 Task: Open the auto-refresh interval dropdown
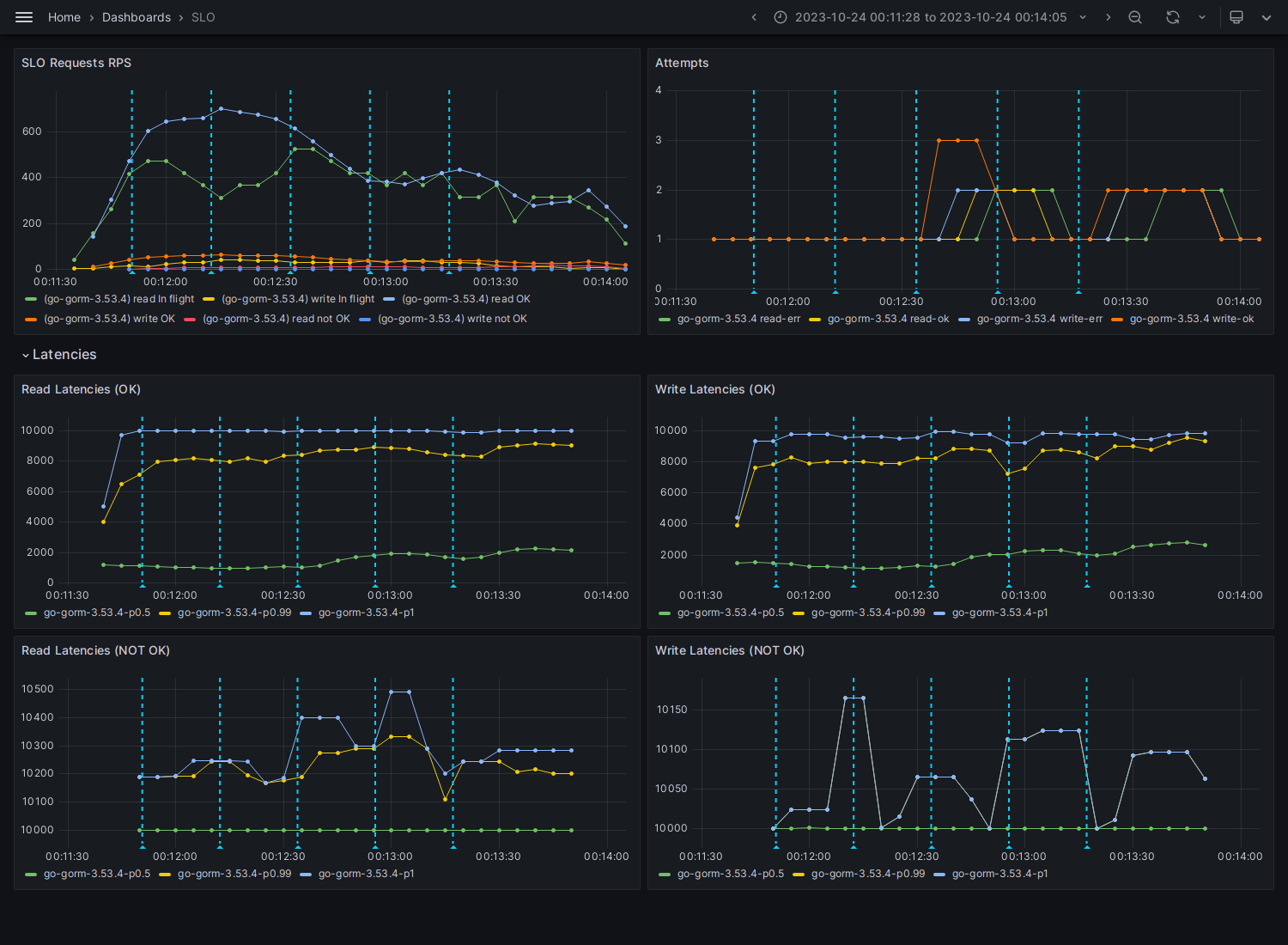click(x=1201, y=17)
